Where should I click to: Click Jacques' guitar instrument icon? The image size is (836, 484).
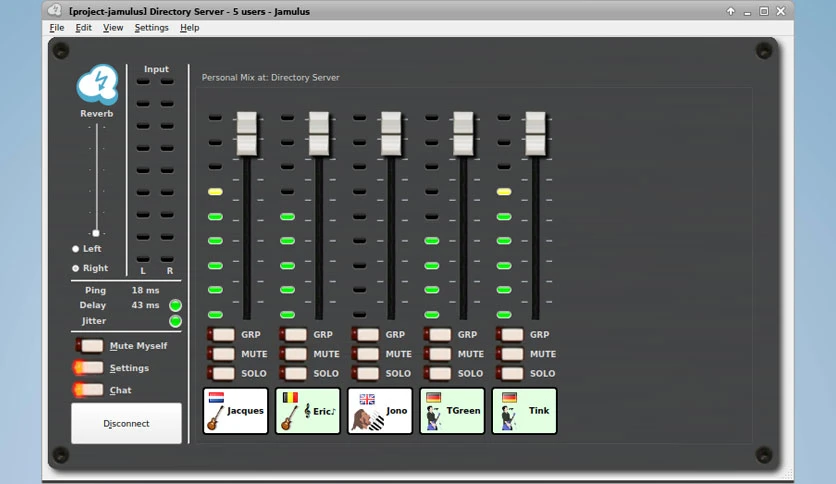click(215, 417)
